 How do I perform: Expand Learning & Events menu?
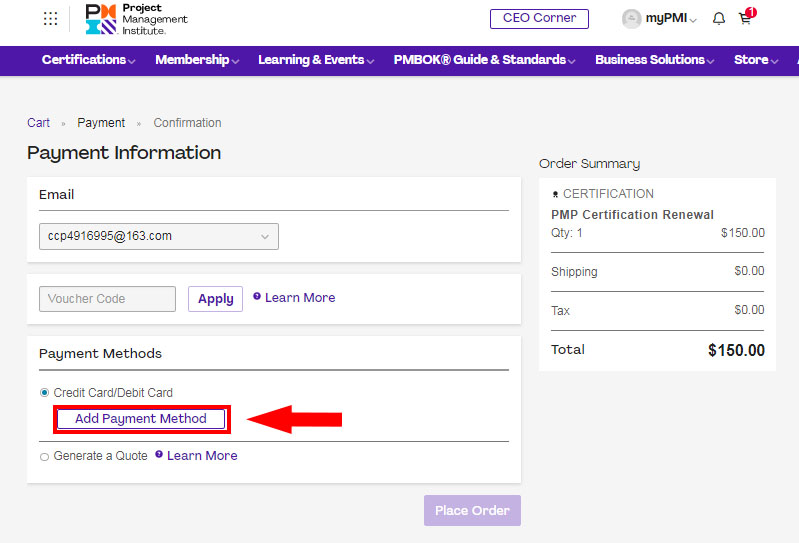pos(316,60)
